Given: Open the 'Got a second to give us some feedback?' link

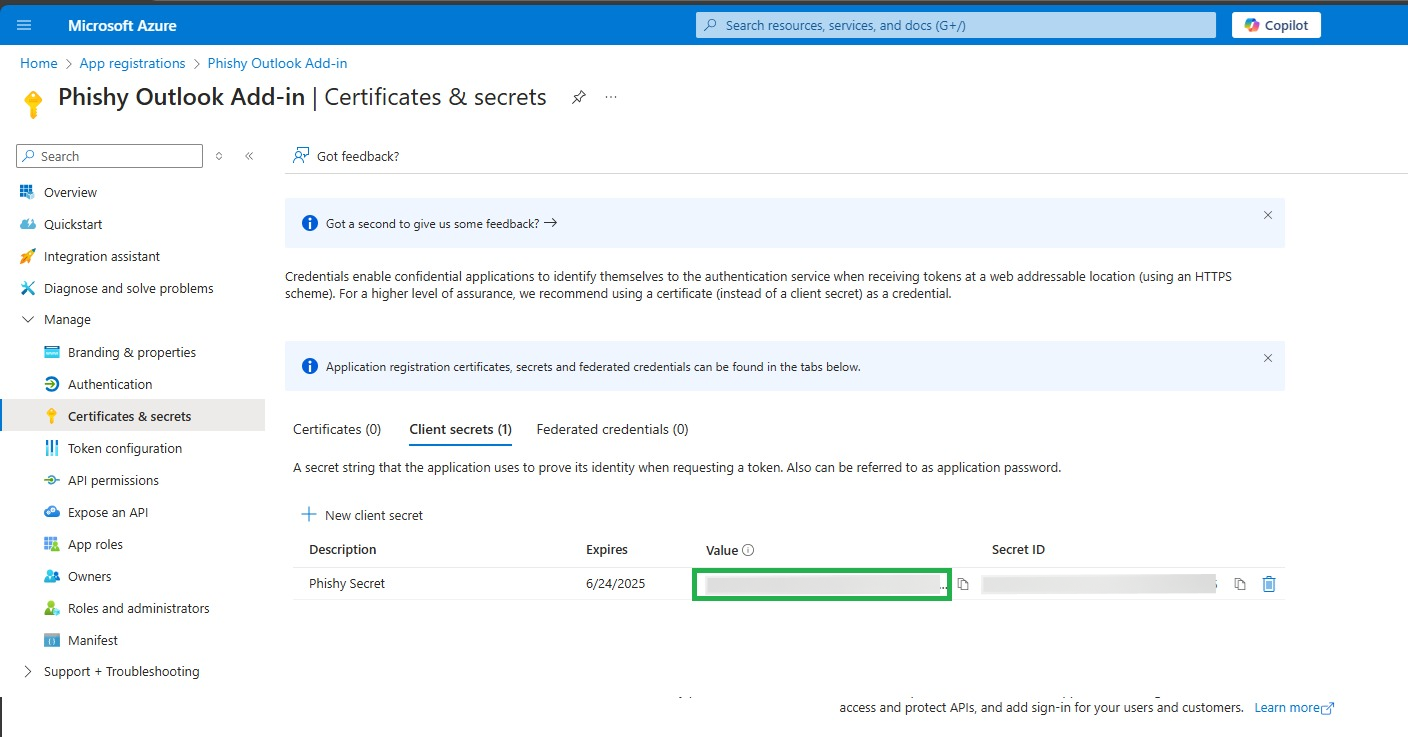Looking at the screenshot, I should 441,223.
